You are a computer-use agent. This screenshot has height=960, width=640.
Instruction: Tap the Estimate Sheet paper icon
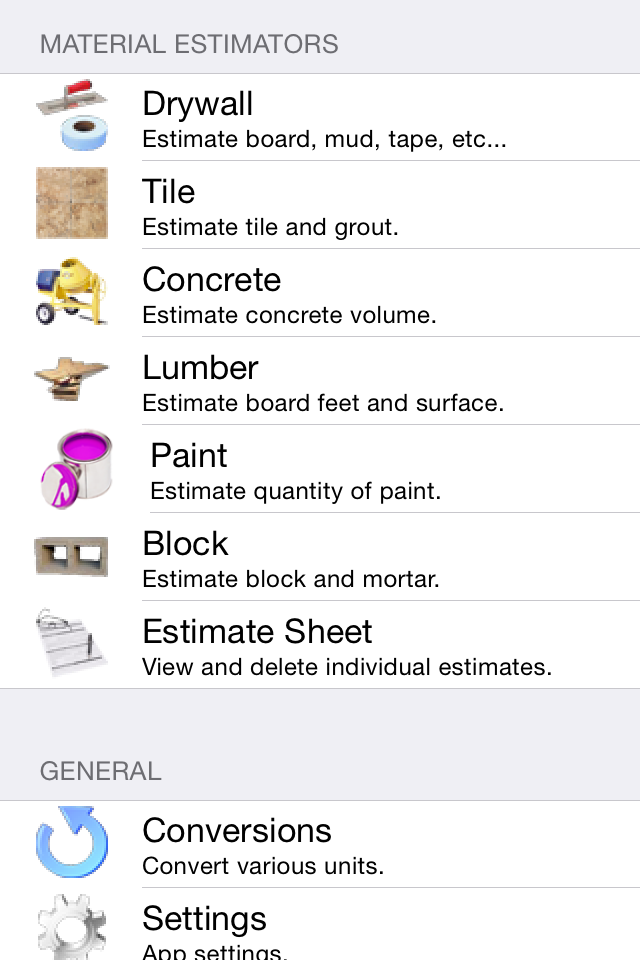(72, 642)
